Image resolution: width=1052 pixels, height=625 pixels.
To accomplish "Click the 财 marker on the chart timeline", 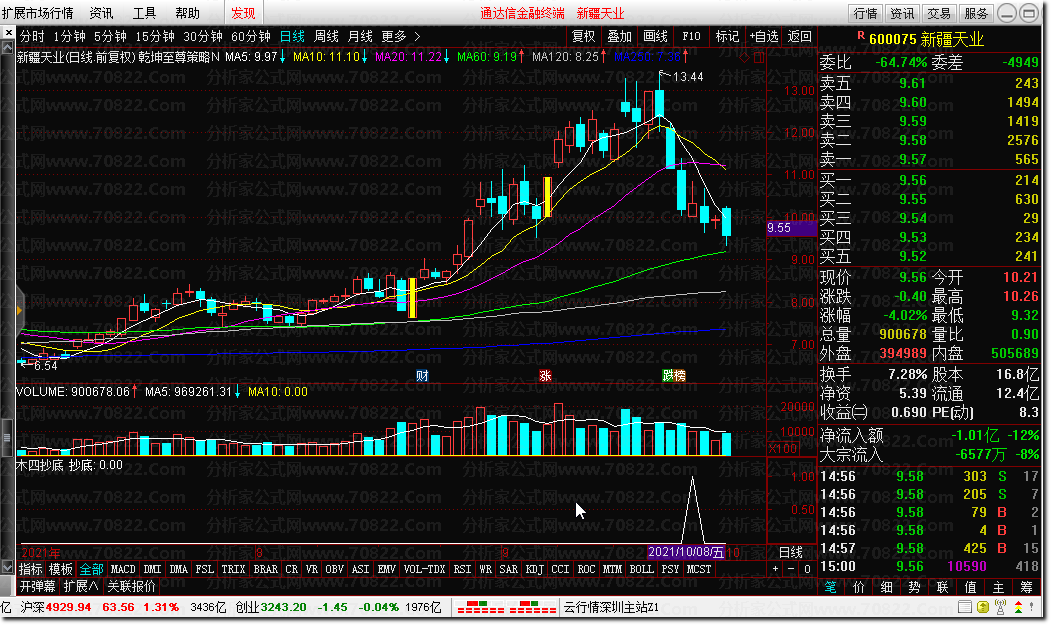I will pyautogui.click(x=422, y=376).
